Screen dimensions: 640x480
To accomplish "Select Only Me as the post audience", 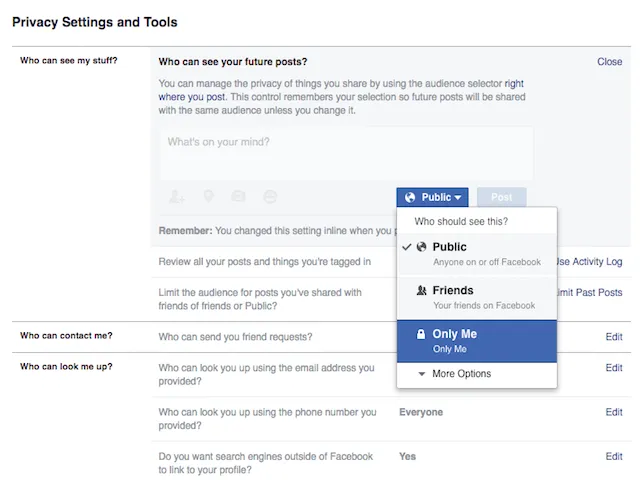I will click(x=476, y=340).
